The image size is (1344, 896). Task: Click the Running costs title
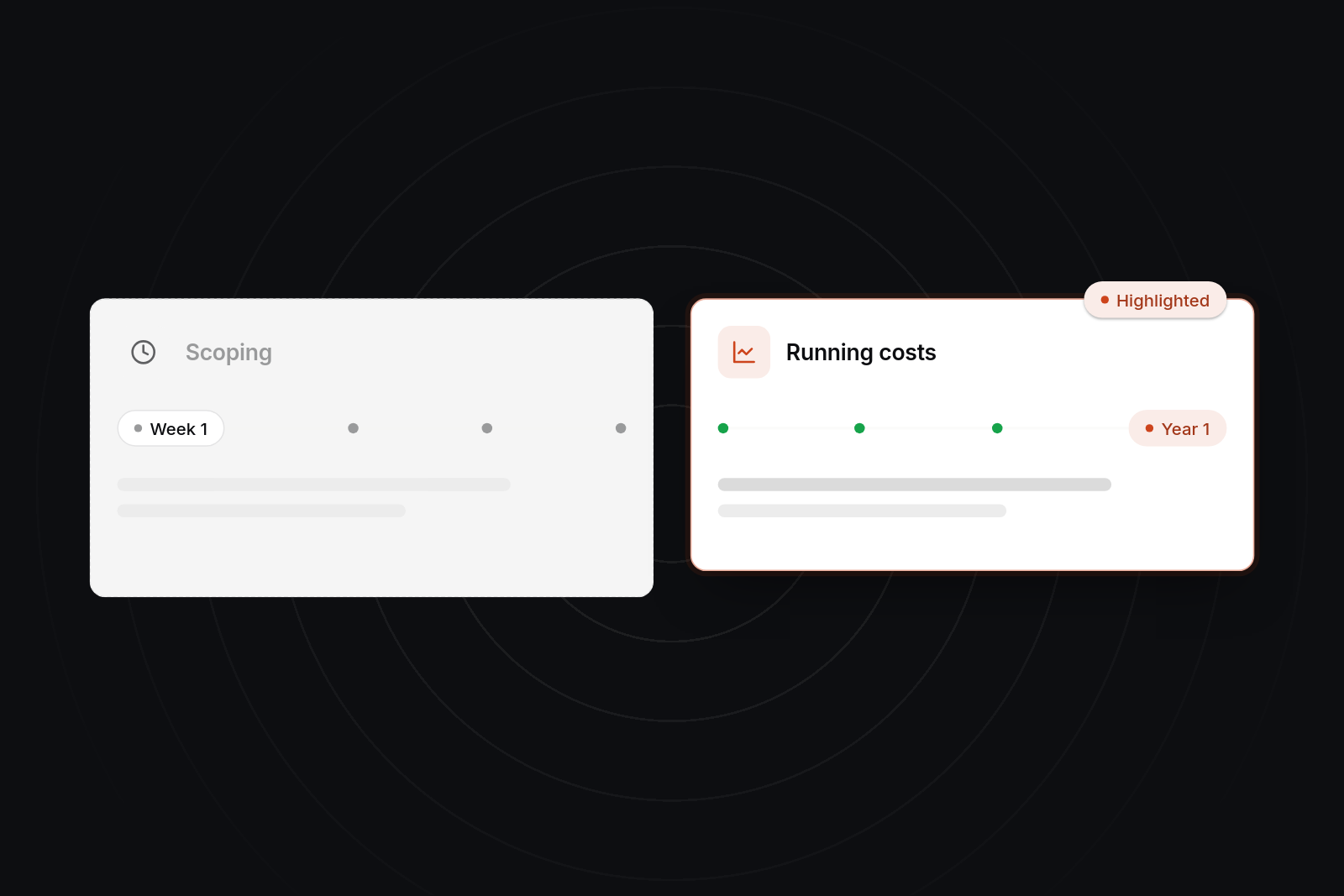[x=861, y=353]
